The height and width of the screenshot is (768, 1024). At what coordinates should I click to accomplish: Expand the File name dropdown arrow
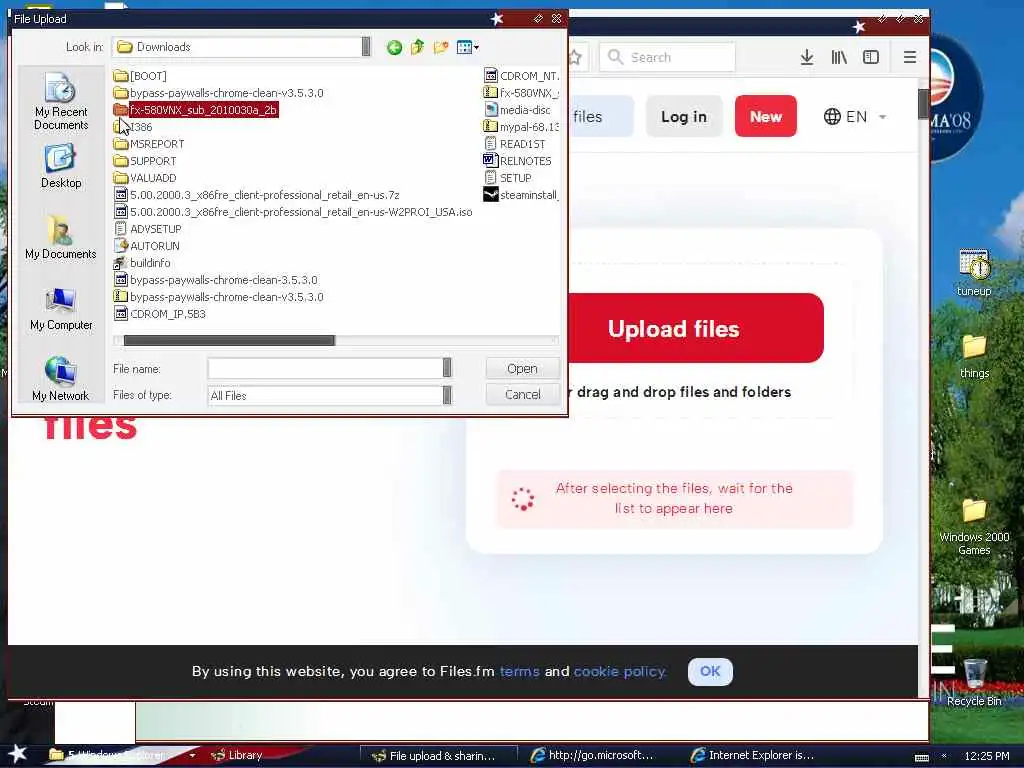[447, 368]
